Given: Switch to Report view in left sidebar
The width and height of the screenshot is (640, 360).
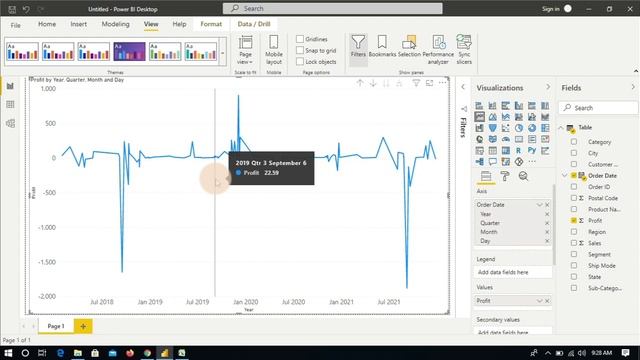Looking at the screenshot, I should (x=10, y=86).
